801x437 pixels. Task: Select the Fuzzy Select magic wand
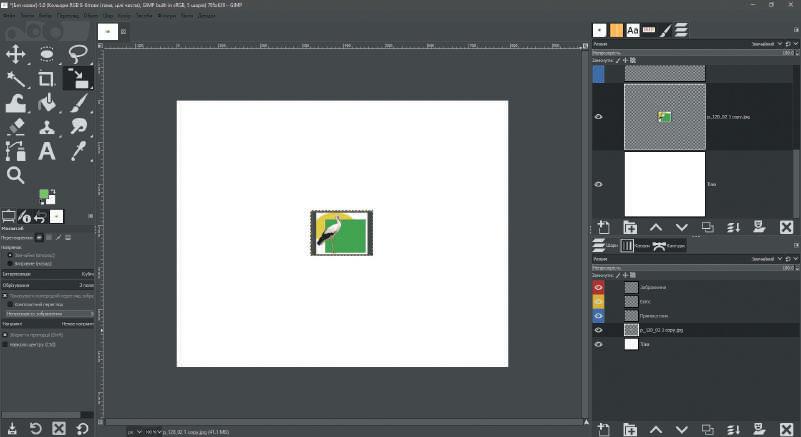click(x=16, y=79)
